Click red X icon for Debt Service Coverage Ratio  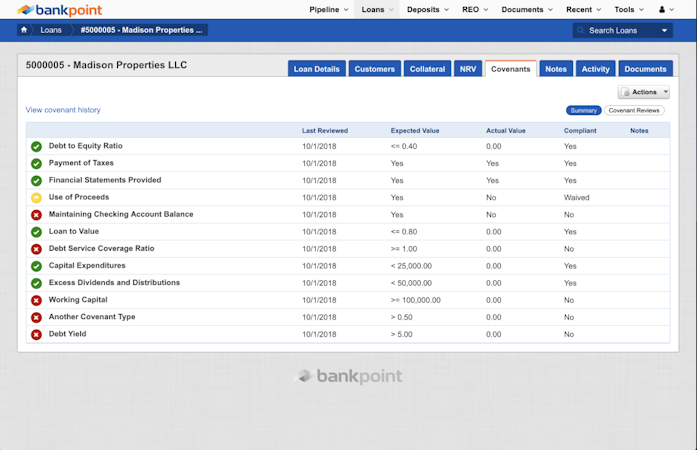(x=36, y=249)
